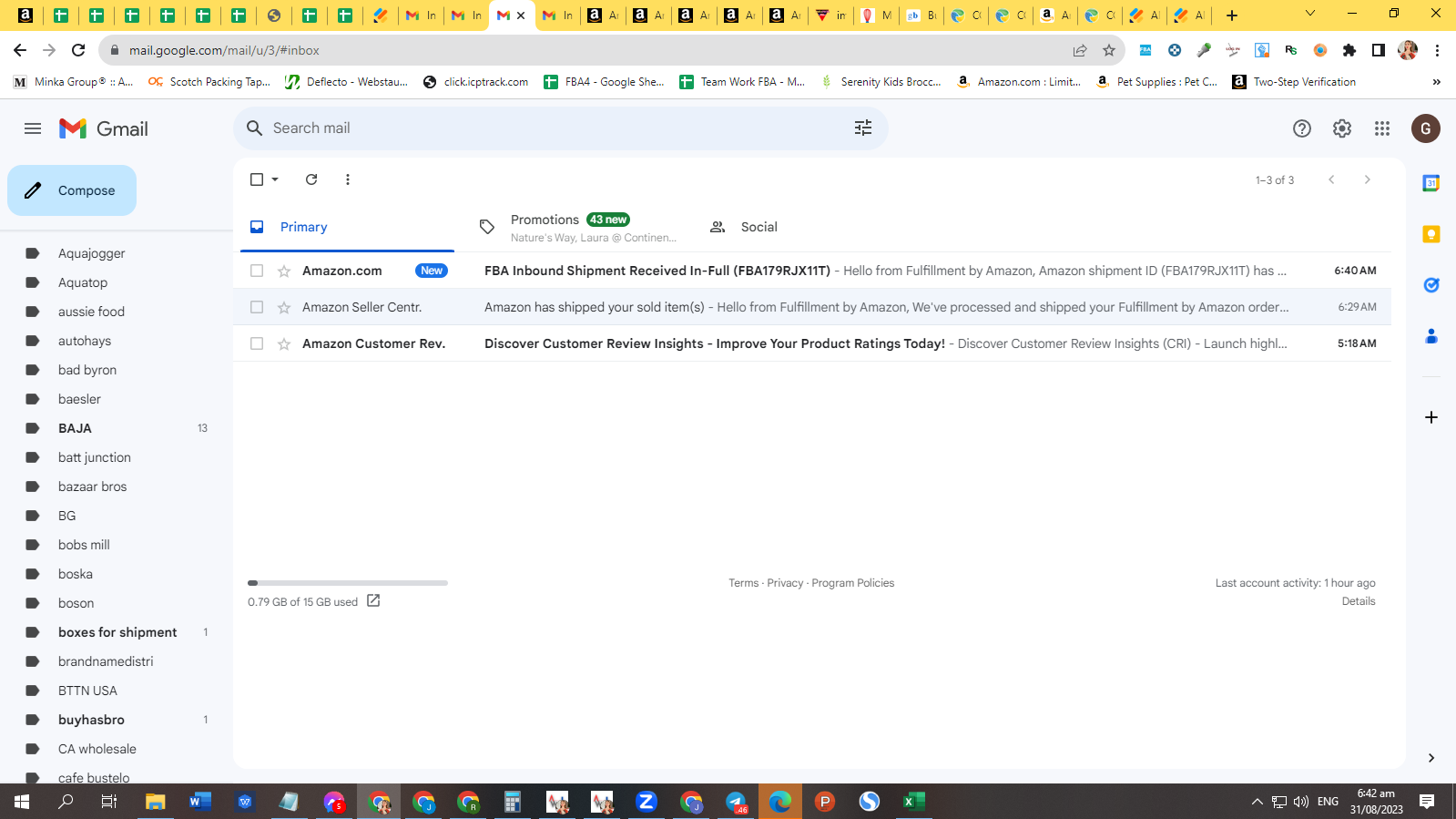Open Google Keep side panel
The width and height of the screenshot is (1456, 819).
tap(1431, 234)
